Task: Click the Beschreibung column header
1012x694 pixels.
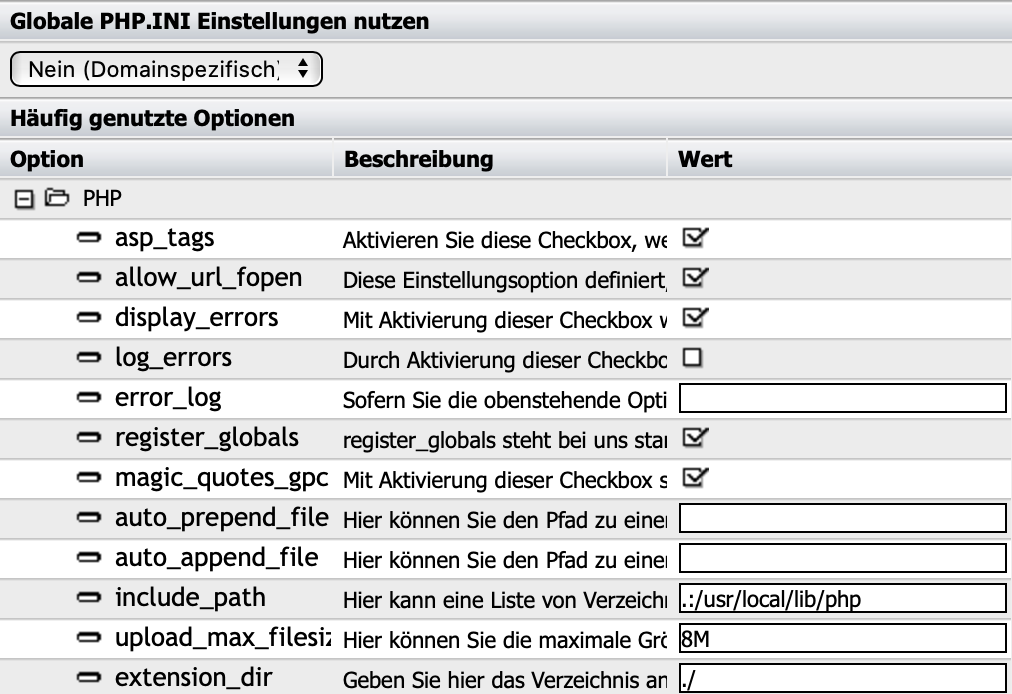Action: tap(418, 159)
